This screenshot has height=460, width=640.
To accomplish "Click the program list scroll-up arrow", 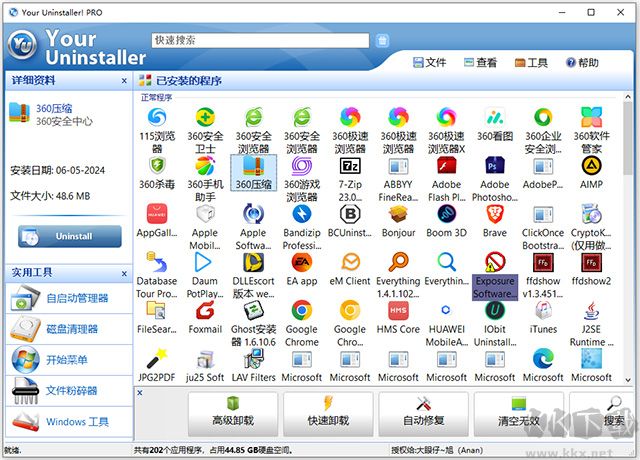I will (628, 97).
